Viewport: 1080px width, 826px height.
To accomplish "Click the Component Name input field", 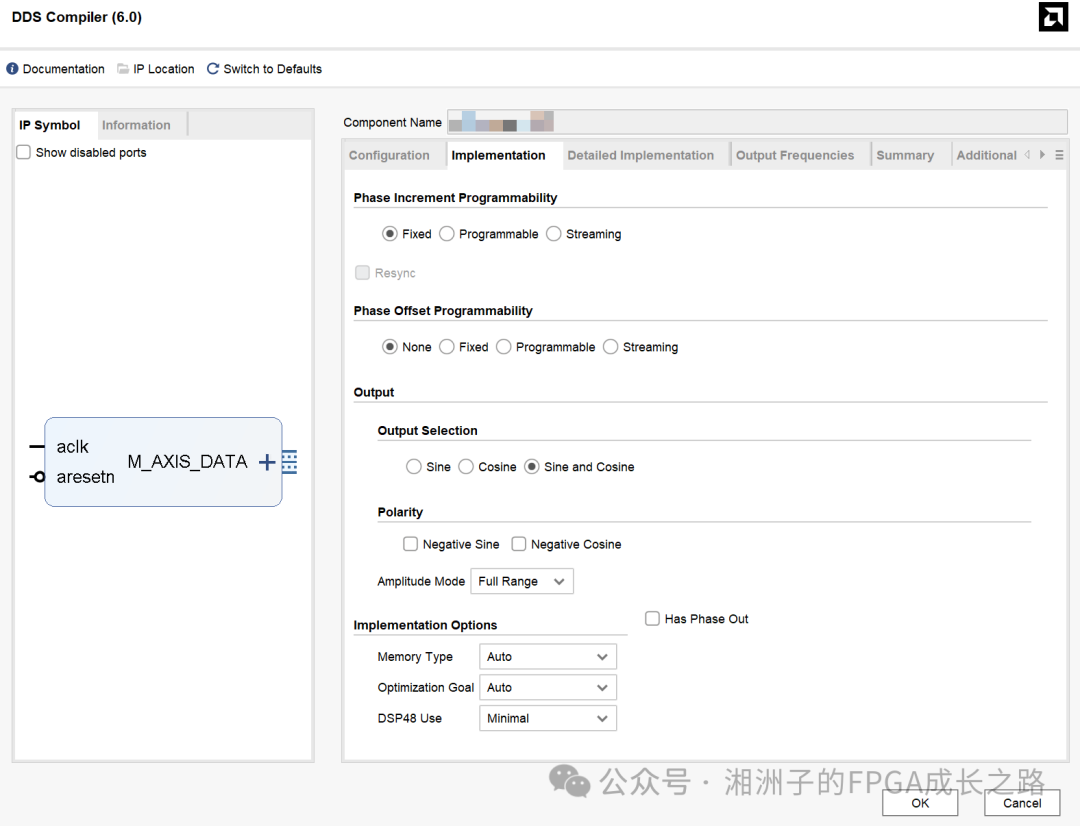I will coord(757,122).
